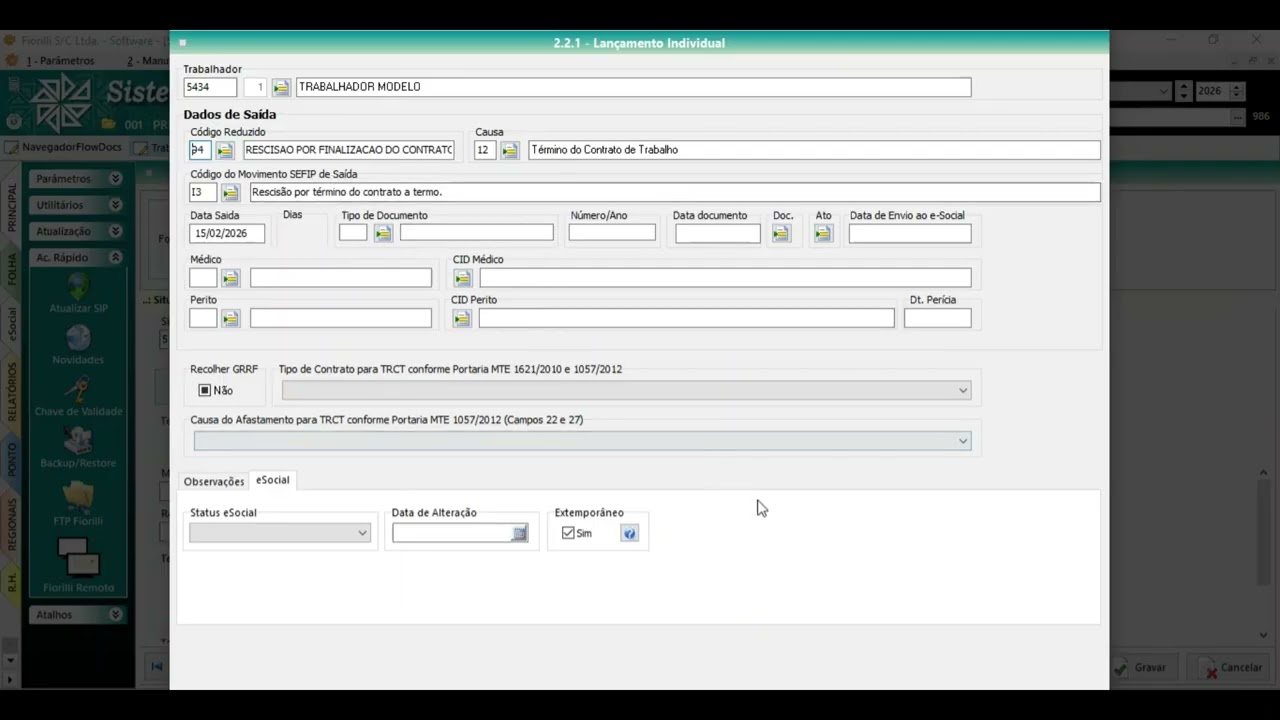Click the Causa code field showing 12
This screenshot has width=1280, height=720.
pos(485,150)
